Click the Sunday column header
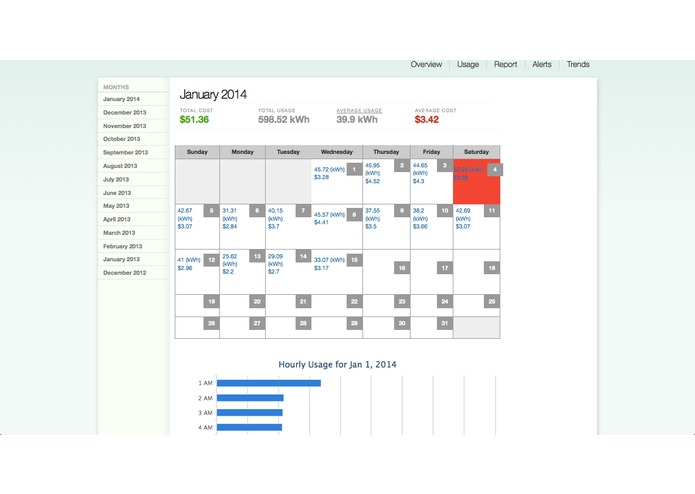This screenshot has height=494, width=695. [x=197, y=152]
